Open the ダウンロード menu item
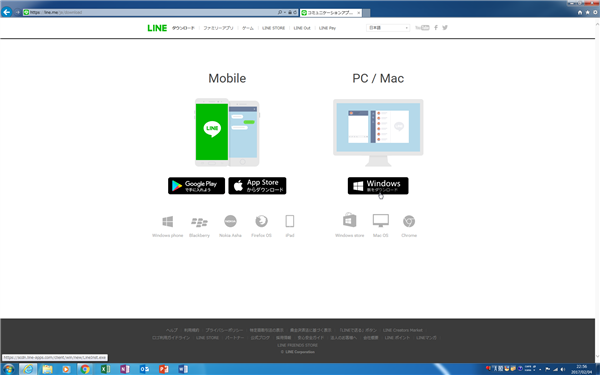 tap(183, 28)
